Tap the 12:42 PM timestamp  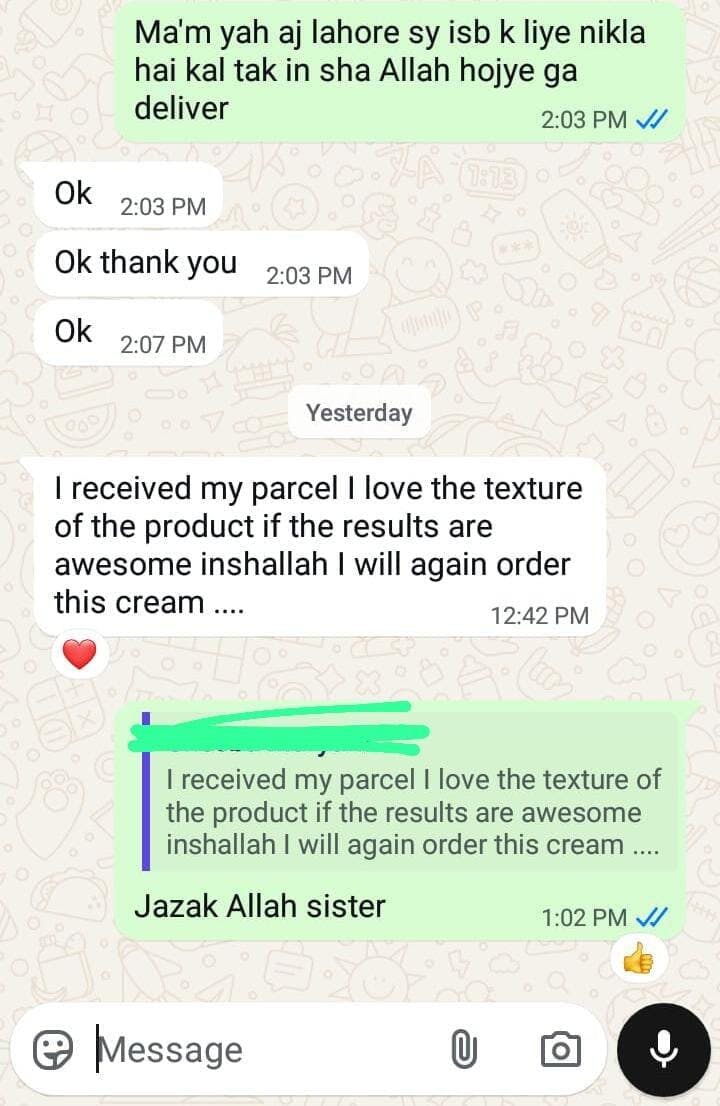[539, 616]
